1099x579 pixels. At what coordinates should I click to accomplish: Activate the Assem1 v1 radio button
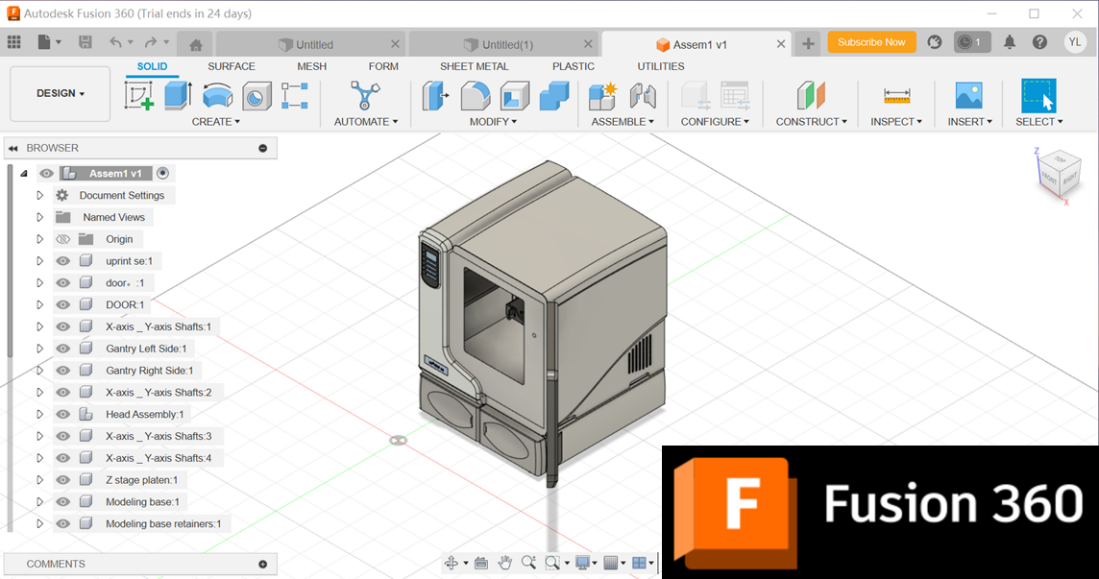point(163,173)
